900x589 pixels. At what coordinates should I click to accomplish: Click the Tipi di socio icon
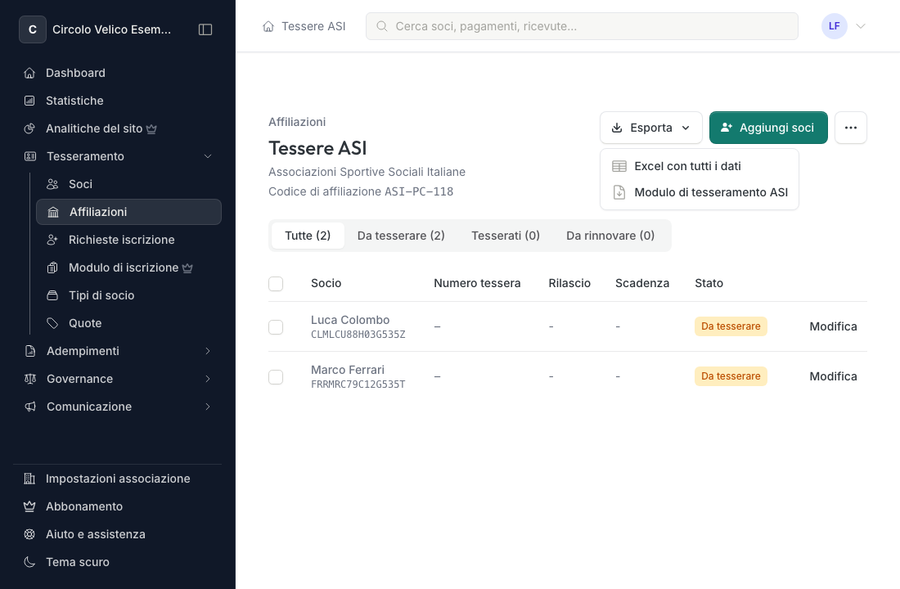52,296
